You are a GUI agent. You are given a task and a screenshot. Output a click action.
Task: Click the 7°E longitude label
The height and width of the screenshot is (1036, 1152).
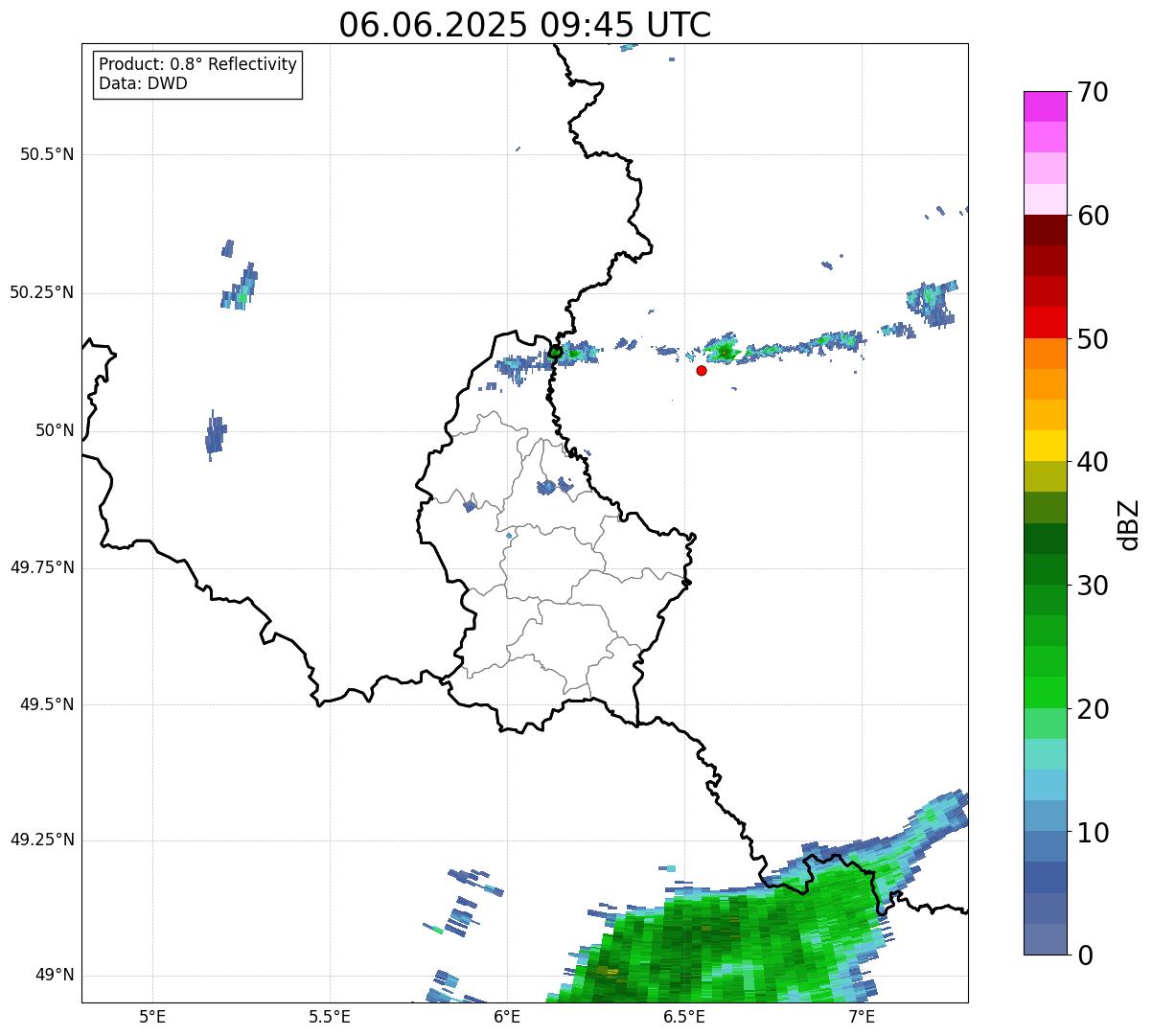click(x=862, y=1017)
